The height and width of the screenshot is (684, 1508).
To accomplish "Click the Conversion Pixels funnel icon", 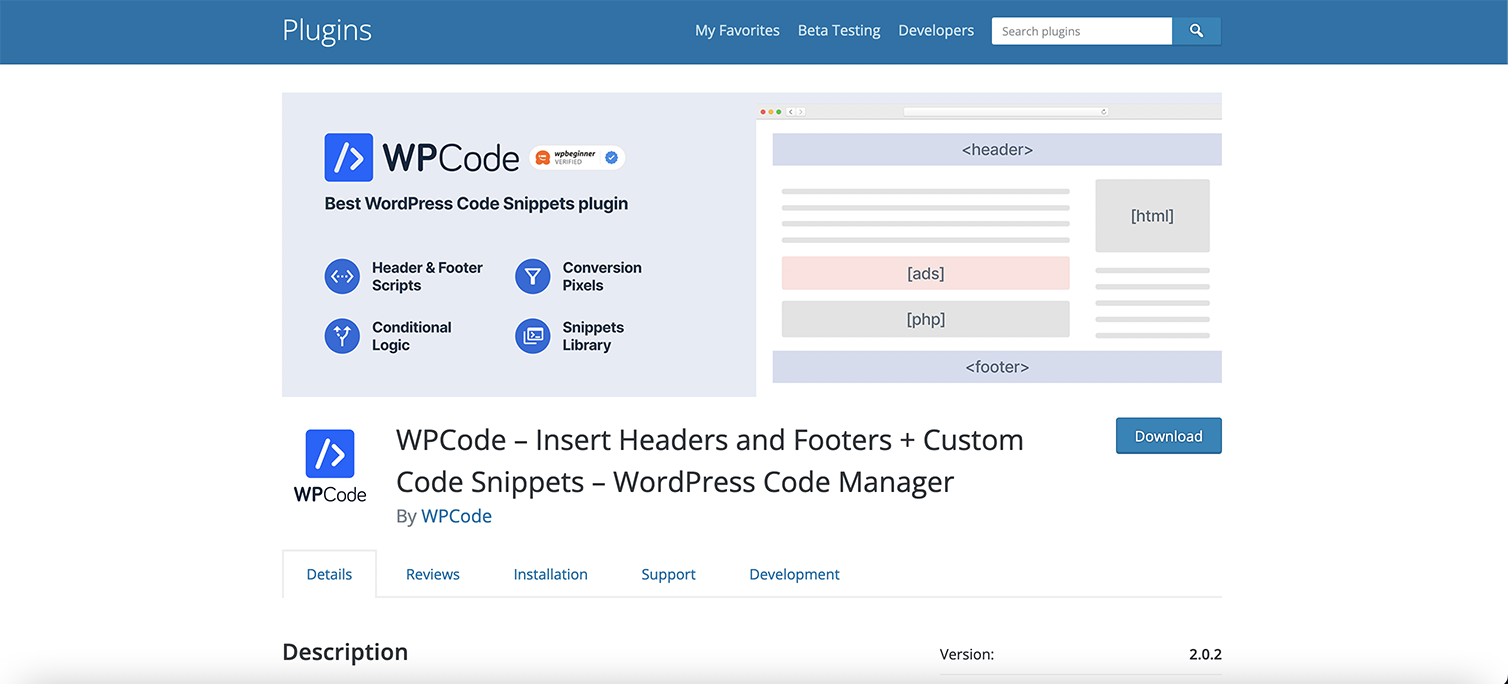I will (533, 276).
